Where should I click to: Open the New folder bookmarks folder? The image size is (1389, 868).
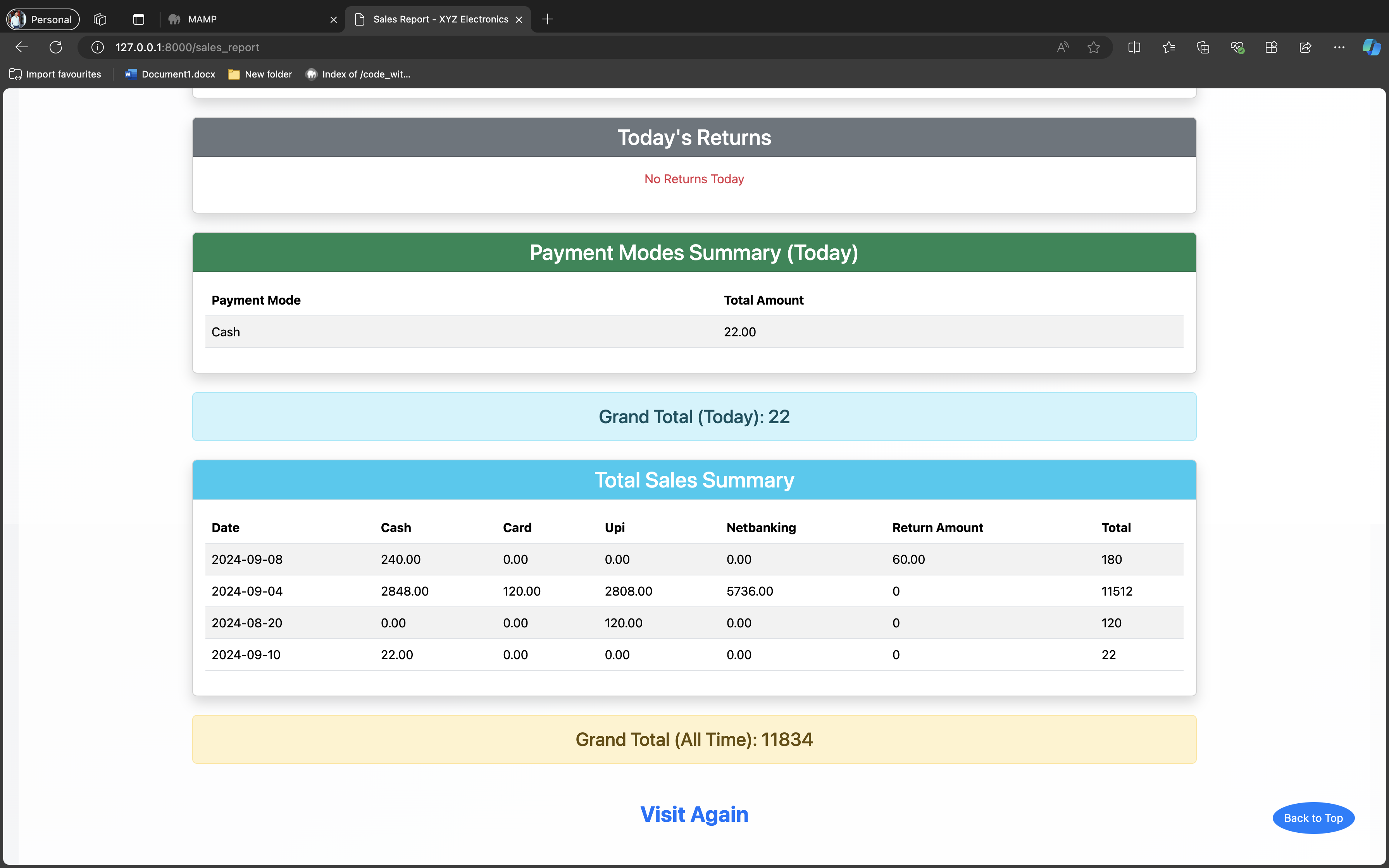260,74
